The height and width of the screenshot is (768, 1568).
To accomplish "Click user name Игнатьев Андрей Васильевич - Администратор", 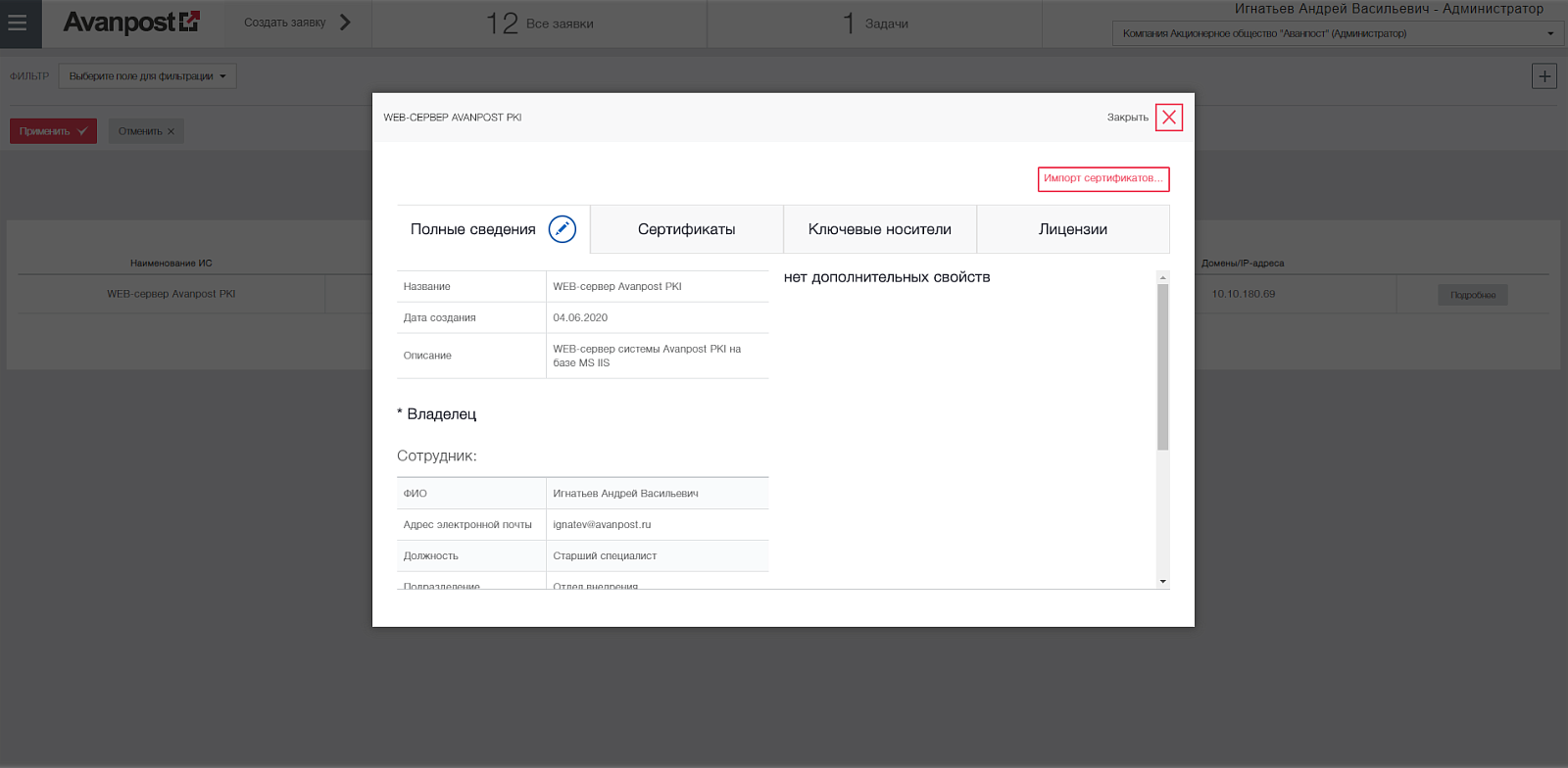I will click(x=1389, y=9).
